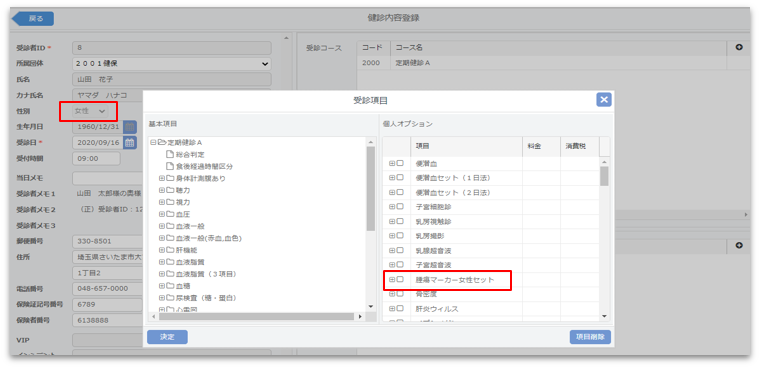Click open folder icon of 定期健診A
Image resolution: width=760 pixels, height=368 pixels.
point(162,143)
